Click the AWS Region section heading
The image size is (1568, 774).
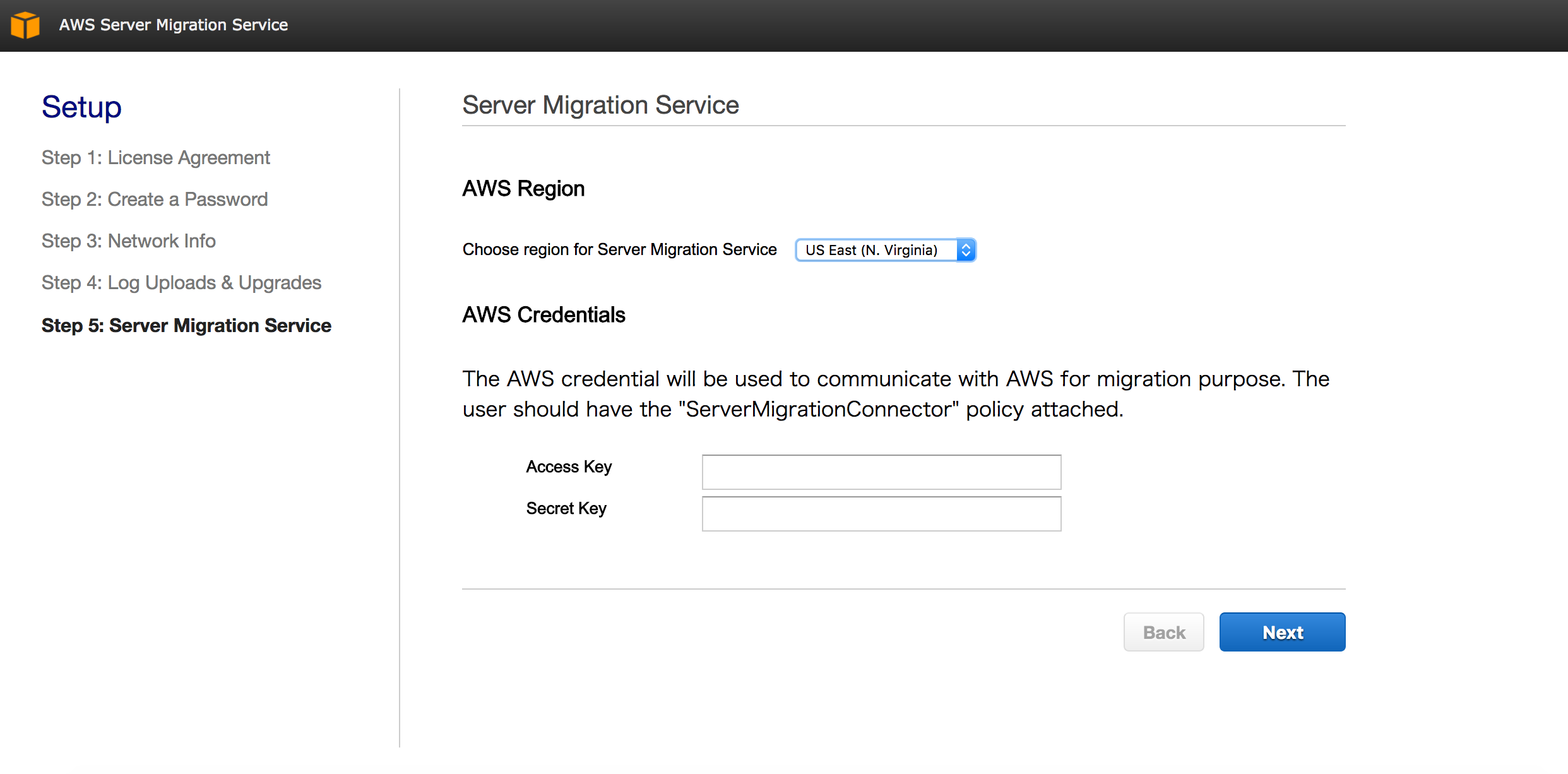pos(523,189)
